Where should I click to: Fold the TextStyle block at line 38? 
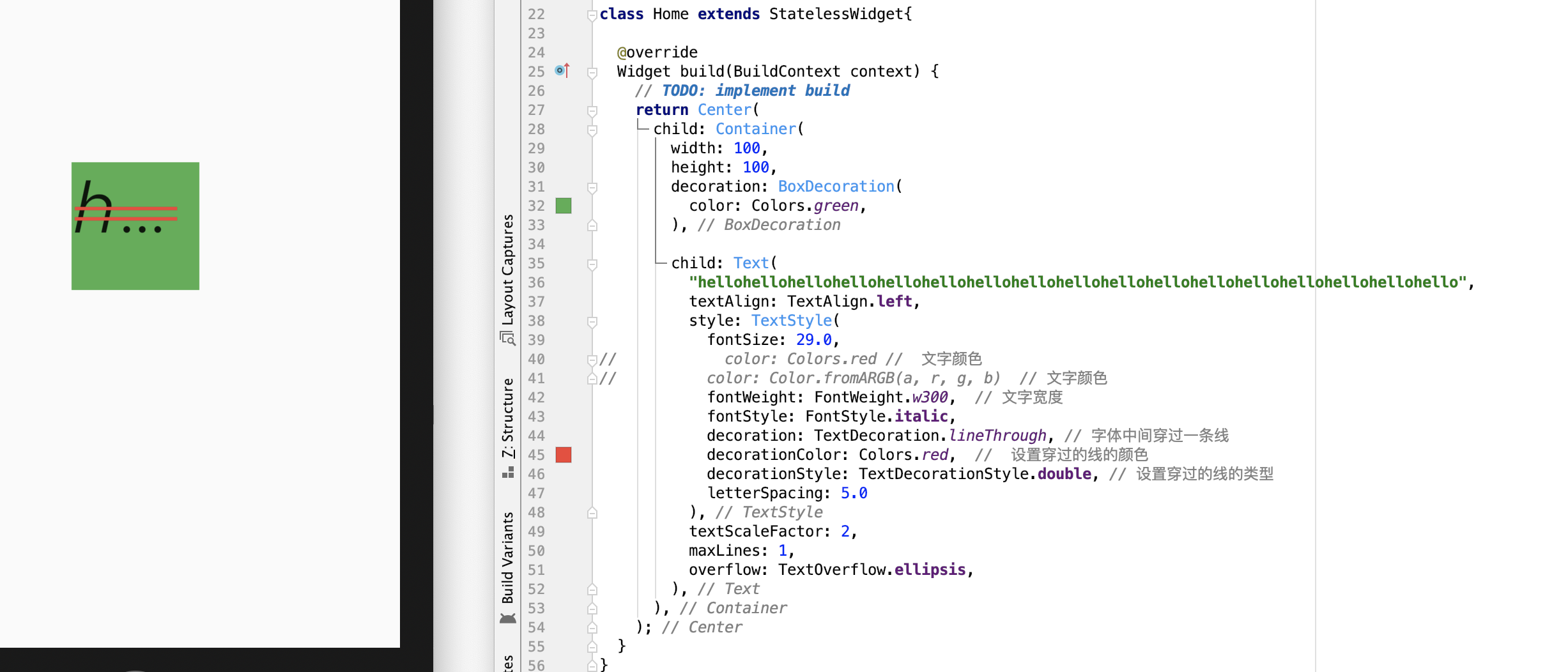tap(592, 322)
